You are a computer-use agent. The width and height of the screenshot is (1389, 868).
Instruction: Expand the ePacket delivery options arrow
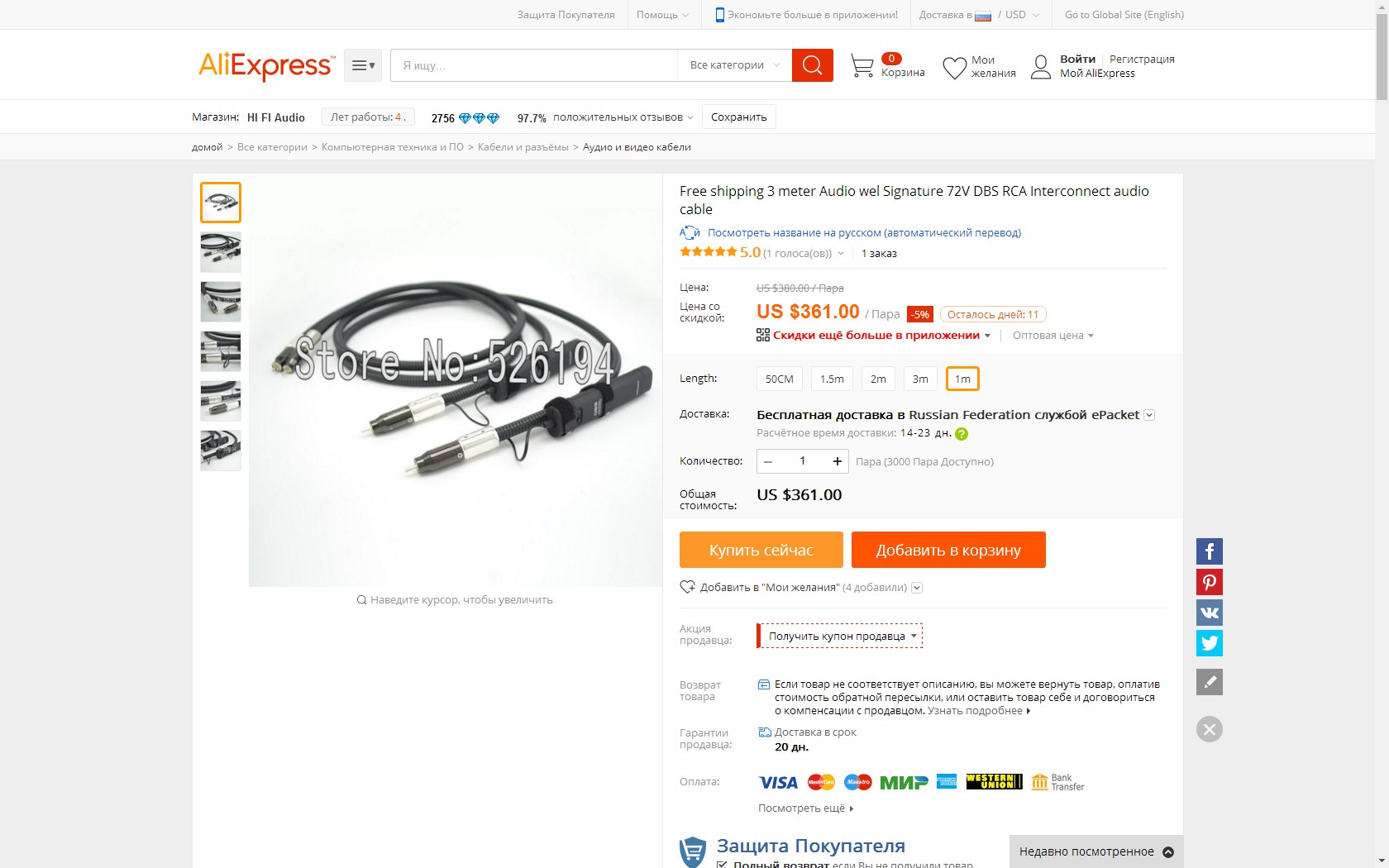[1149, 415]
